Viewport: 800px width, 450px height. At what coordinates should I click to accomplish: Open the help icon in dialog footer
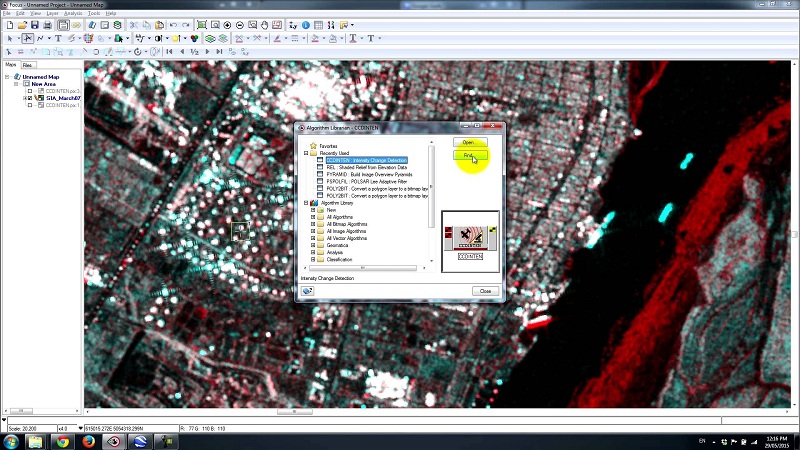(x=308, y=291)
